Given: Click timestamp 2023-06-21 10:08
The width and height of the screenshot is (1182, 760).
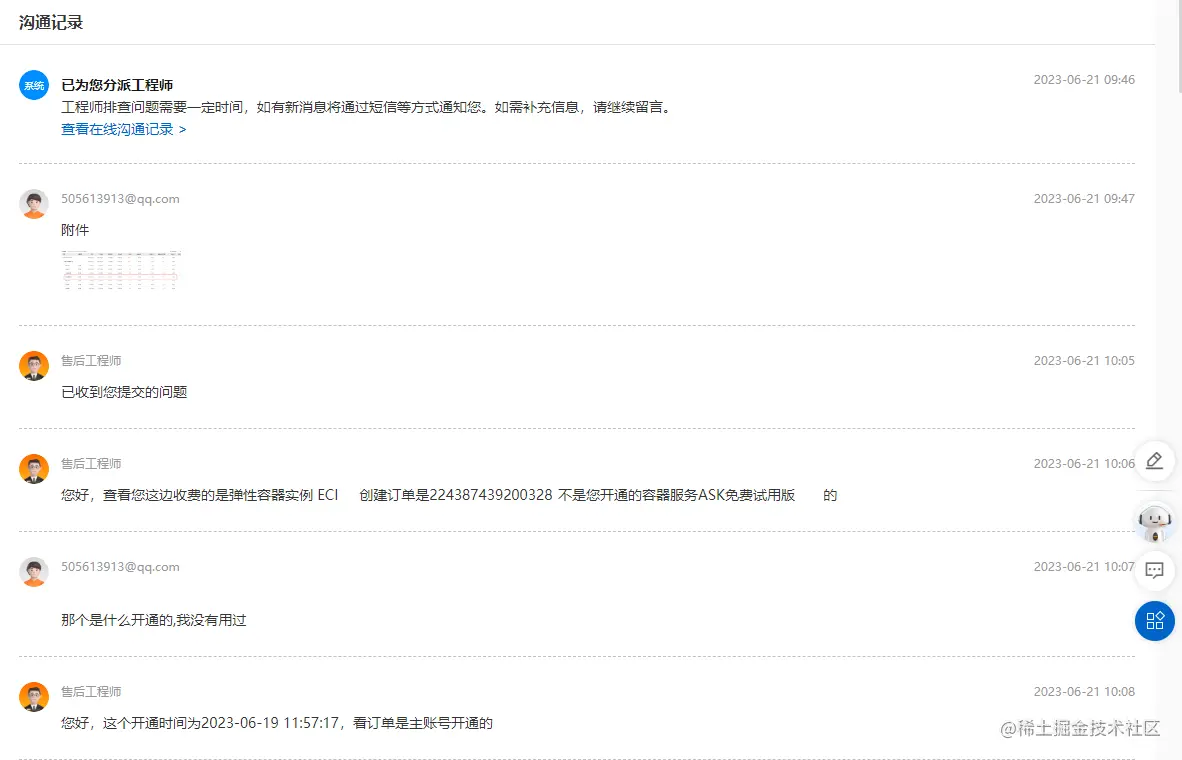Looking at the screenshot, I should [1084, 692].
